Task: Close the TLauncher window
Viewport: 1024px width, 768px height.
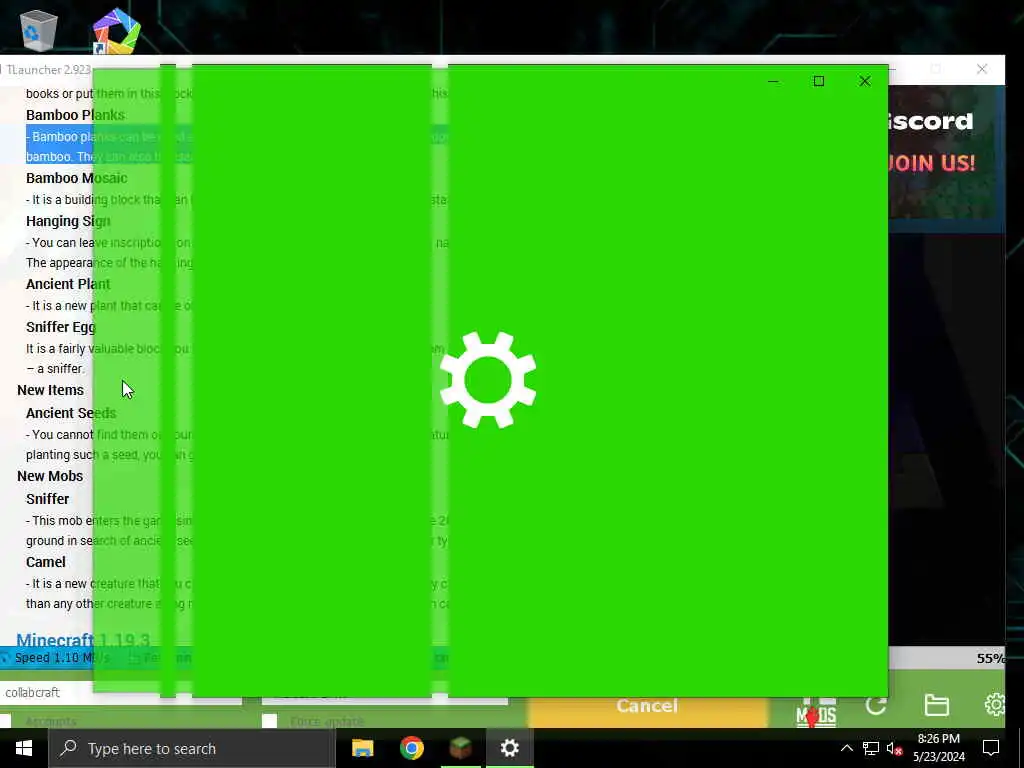Action: (982, 69)
